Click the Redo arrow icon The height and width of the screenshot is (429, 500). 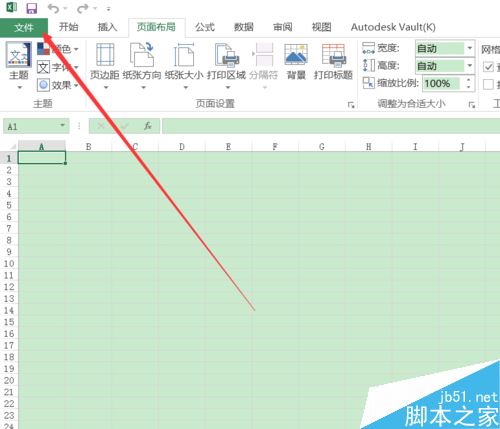point(82,8)
